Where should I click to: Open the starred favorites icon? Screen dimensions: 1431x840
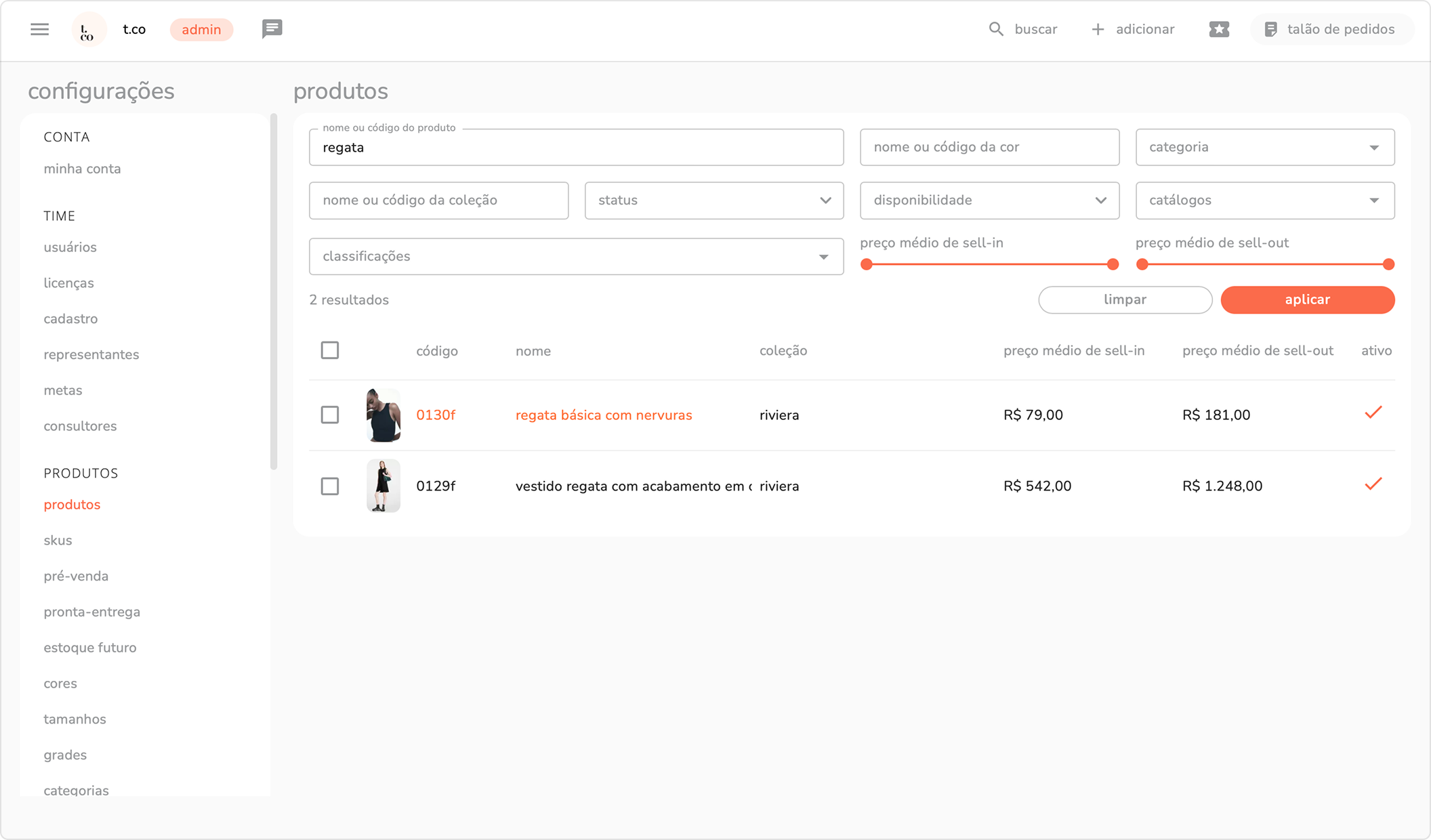click(x=1218, y=29)
